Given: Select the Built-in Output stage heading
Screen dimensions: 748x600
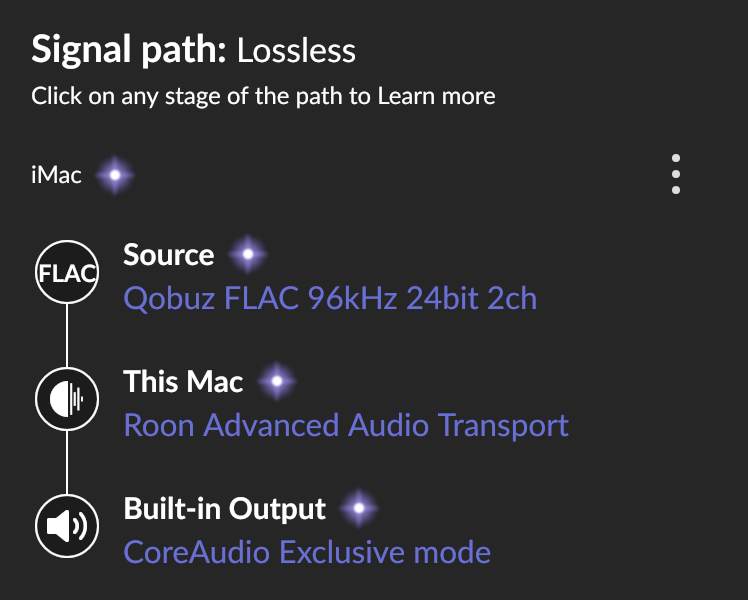Looking at the screenshot, I should (x=225, y=509).
